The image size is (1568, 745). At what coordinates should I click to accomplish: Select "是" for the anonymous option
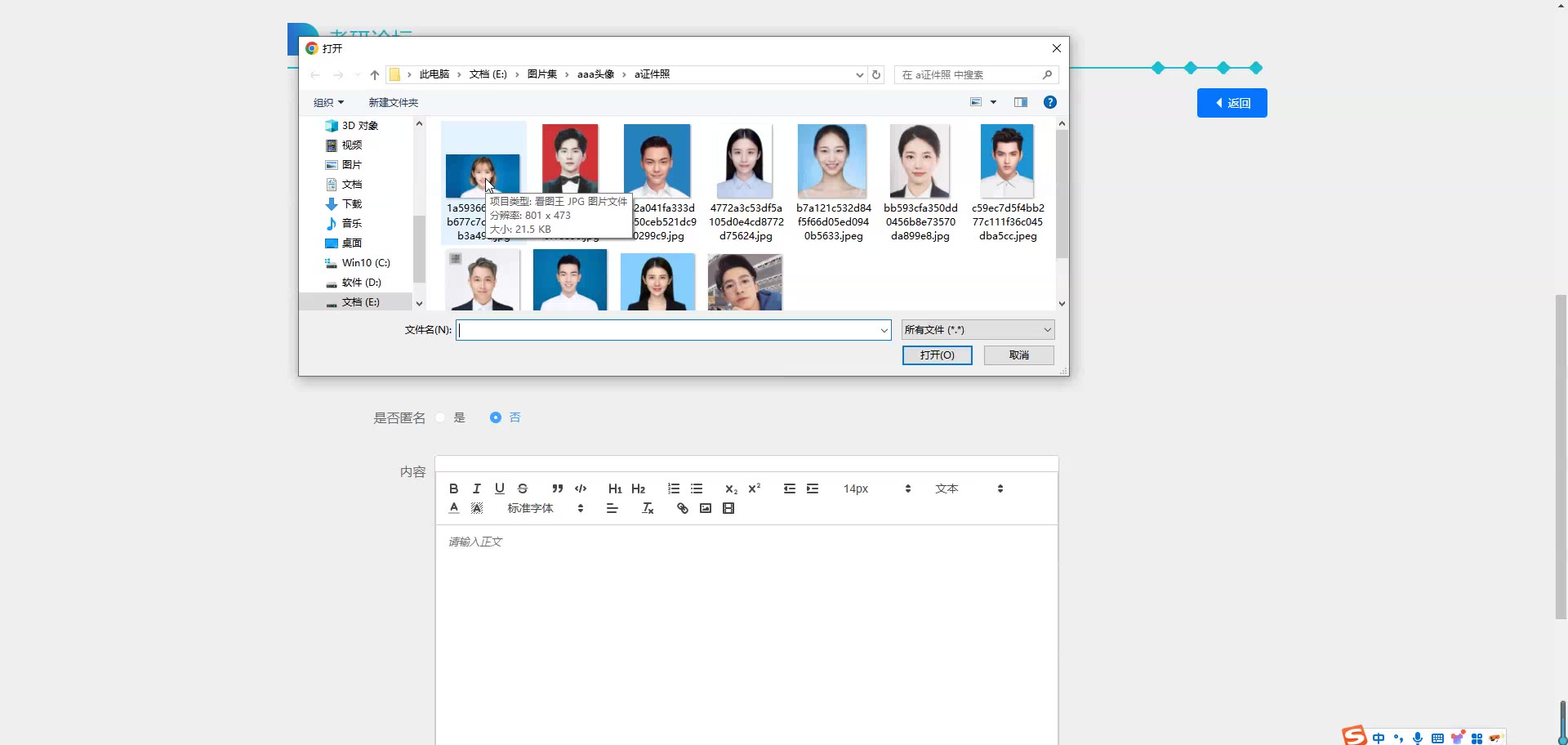pyautogui.click(x=441, y=417)
